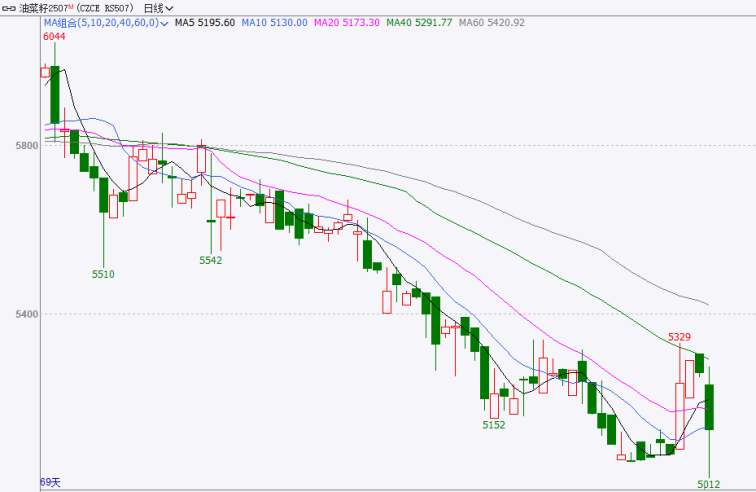Click the 5329 high price marker
Screen dimensions: 756x492
(x=679, y=337)
